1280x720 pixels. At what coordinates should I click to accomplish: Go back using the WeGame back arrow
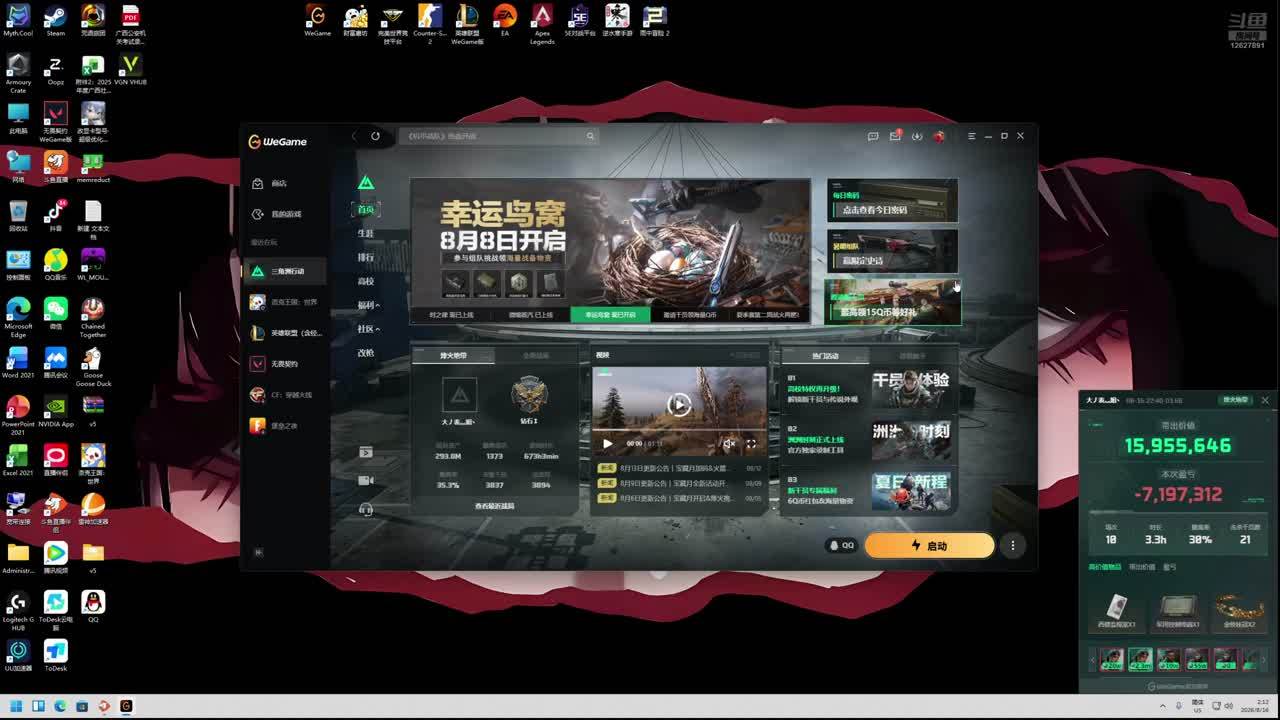(354, 136)
